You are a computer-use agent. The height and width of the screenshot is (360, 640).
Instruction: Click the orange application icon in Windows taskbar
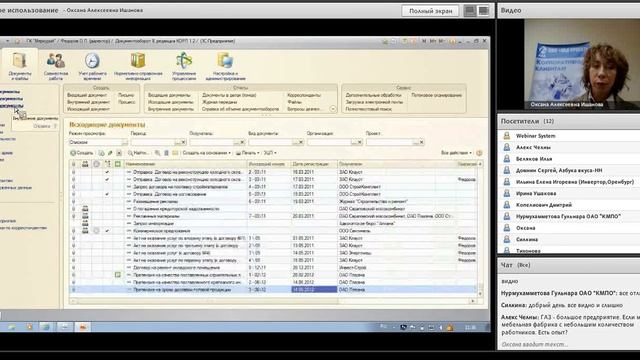click(x=83, y=327)
